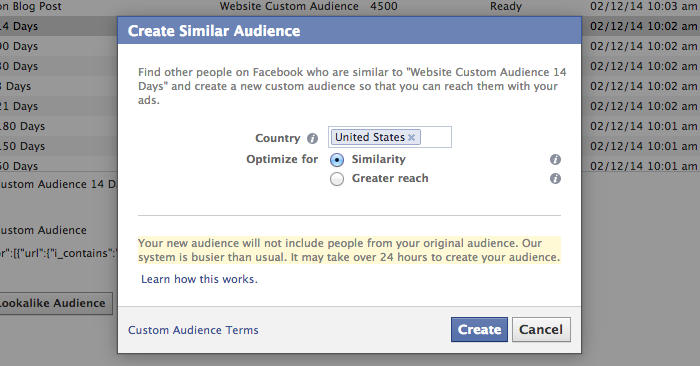
Task: Click the Cancel button
Action: coord(541,329)
